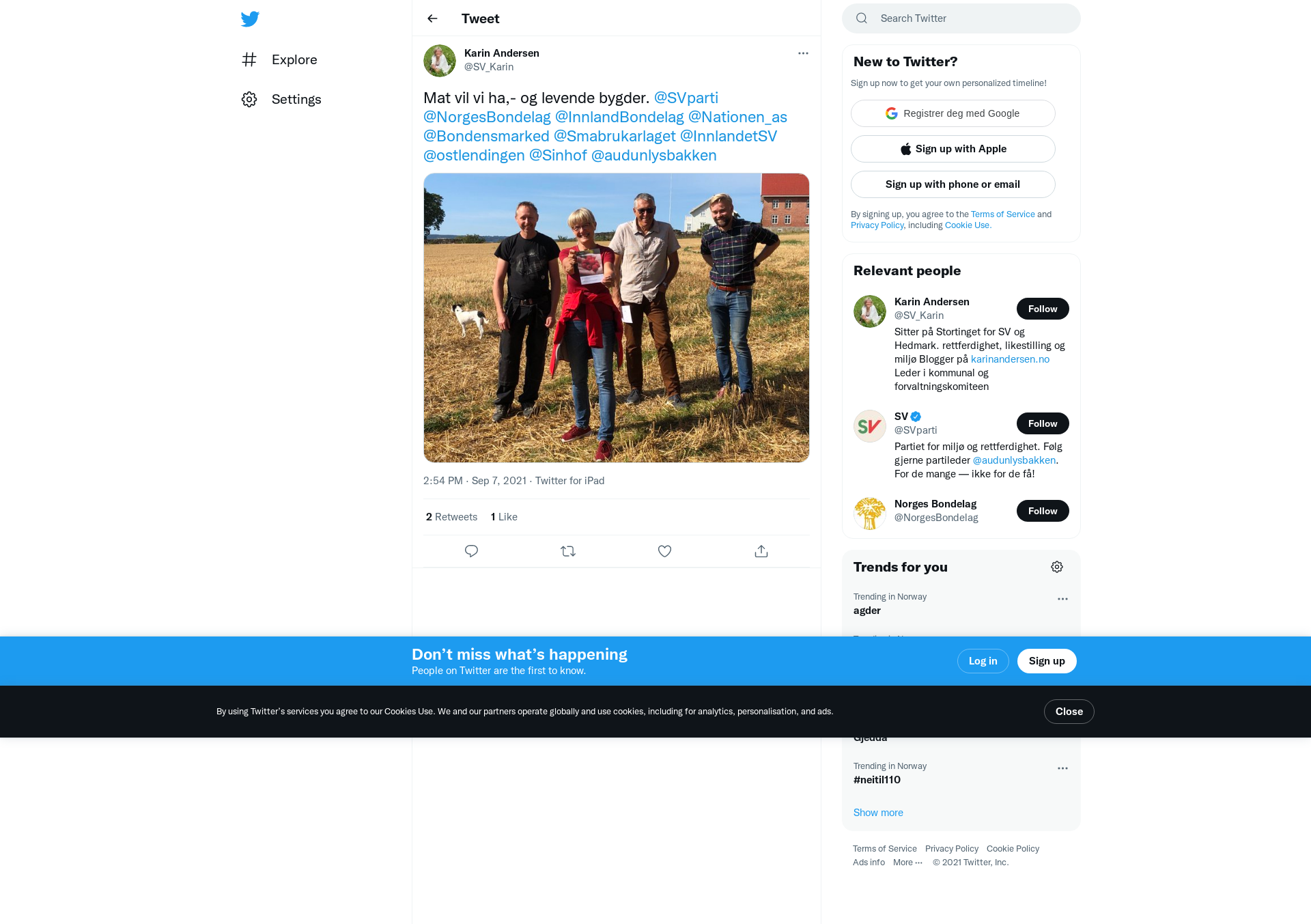Image resolution: width=1311 pixels, height=924 pixels.
Task: Click the Search Twitter field
Action: [961, 18]
